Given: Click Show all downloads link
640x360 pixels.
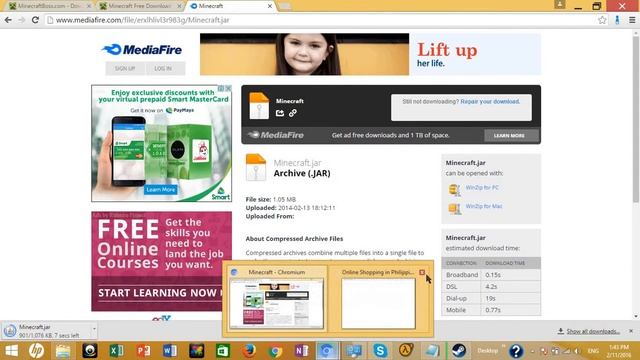Looking at the screenshot, I should (x=593, y=331).
